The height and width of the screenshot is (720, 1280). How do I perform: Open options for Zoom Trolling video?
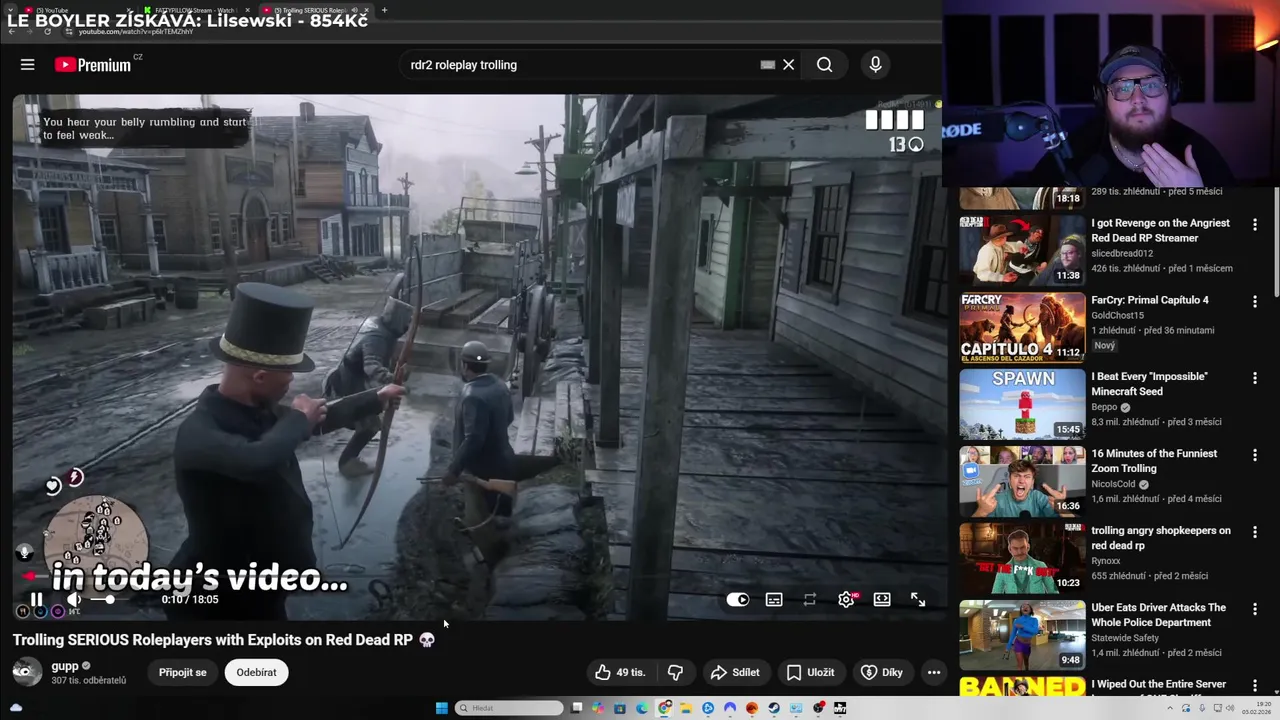[x=1255, y=456]
